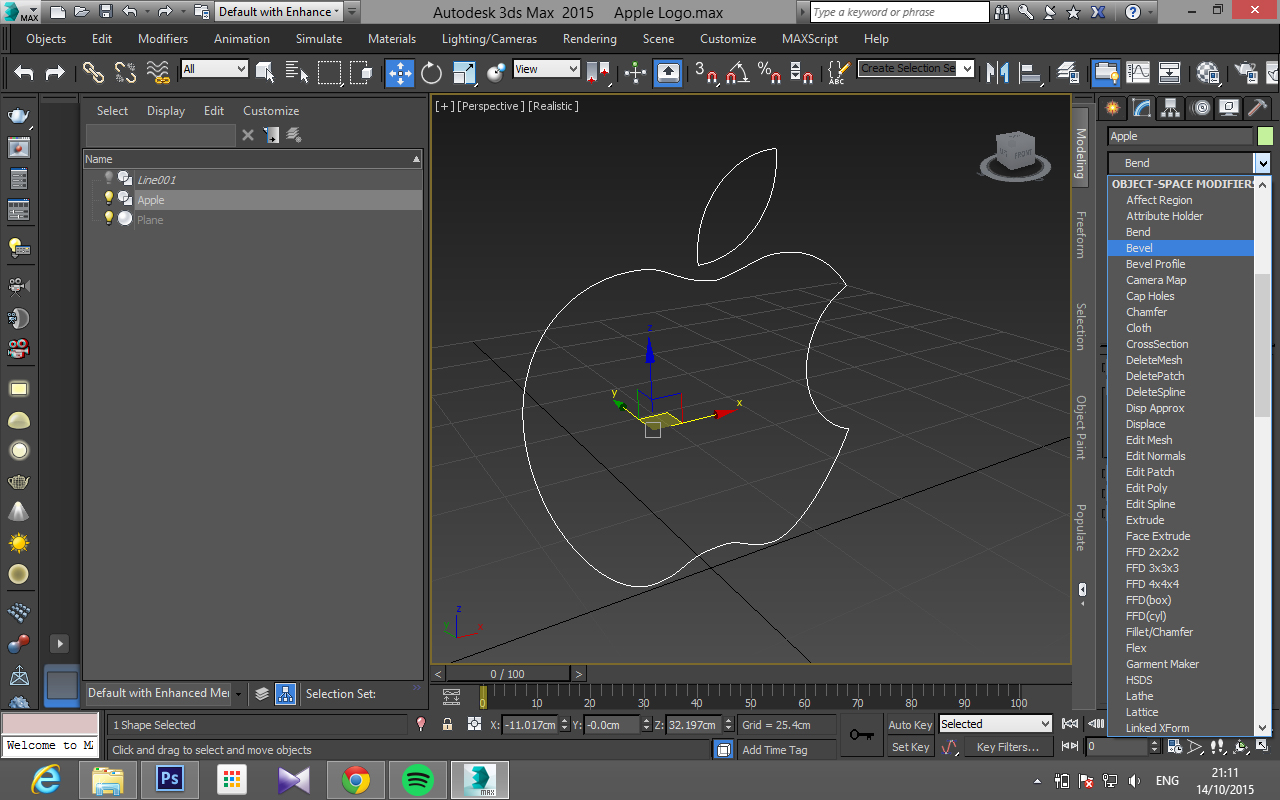Open the workspace selector Default with Enhance

pyautogui.click(x=279, y=12)
